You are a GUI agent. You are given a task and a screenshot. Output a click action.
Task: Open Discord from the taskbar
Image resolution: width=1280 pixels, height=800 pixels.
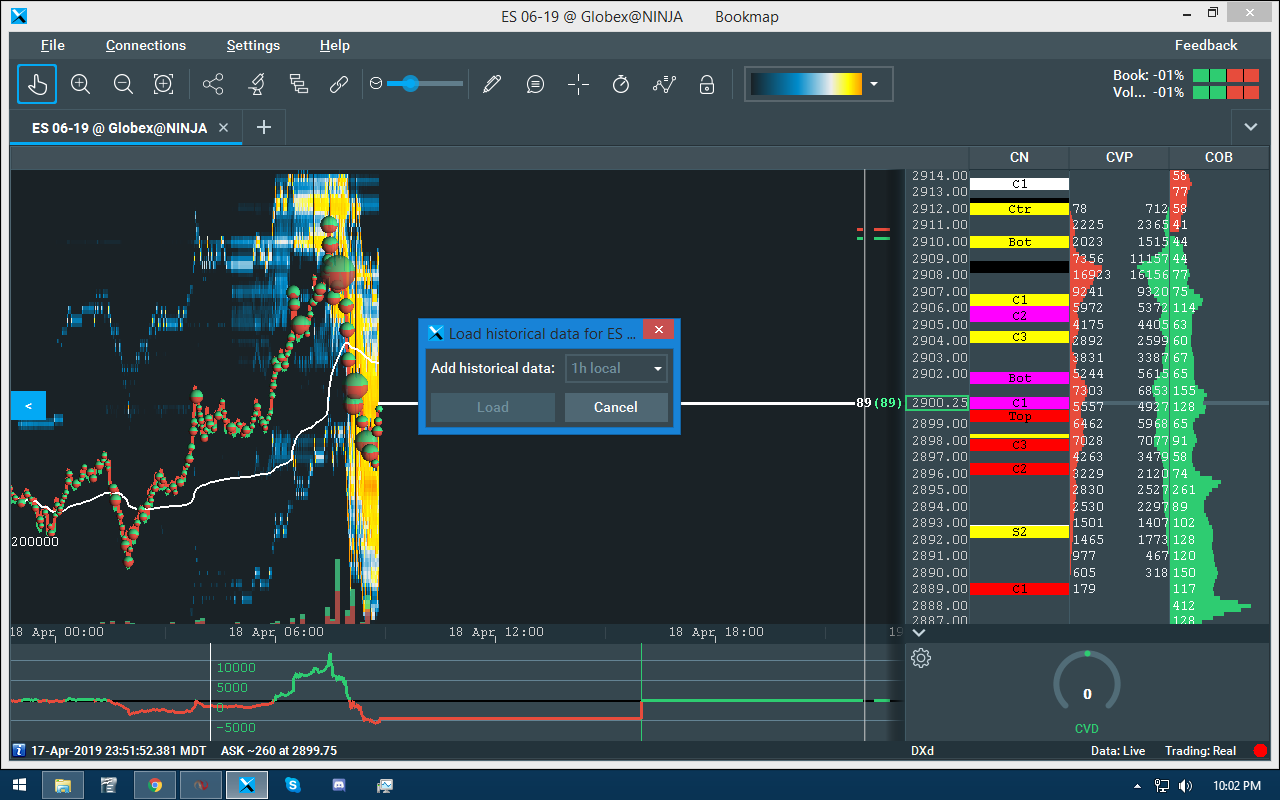[339, 785]
